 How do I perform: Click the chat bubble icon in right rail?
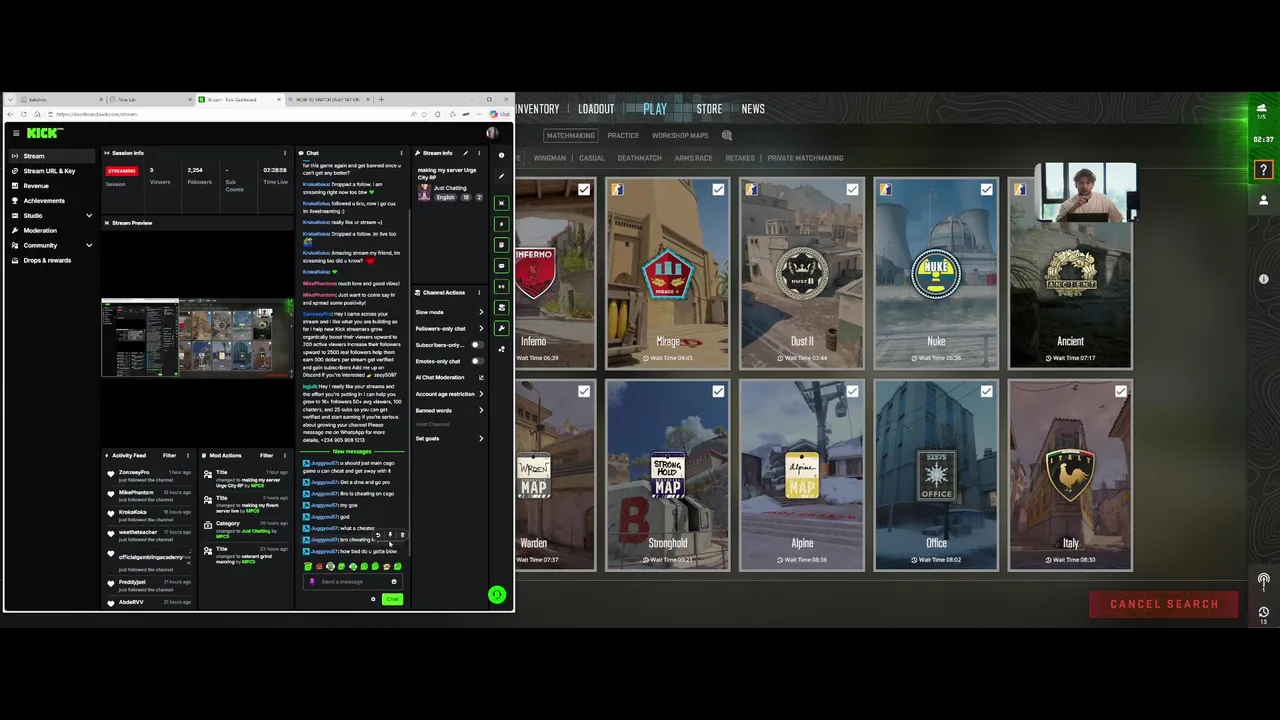(x=501, y=266)
